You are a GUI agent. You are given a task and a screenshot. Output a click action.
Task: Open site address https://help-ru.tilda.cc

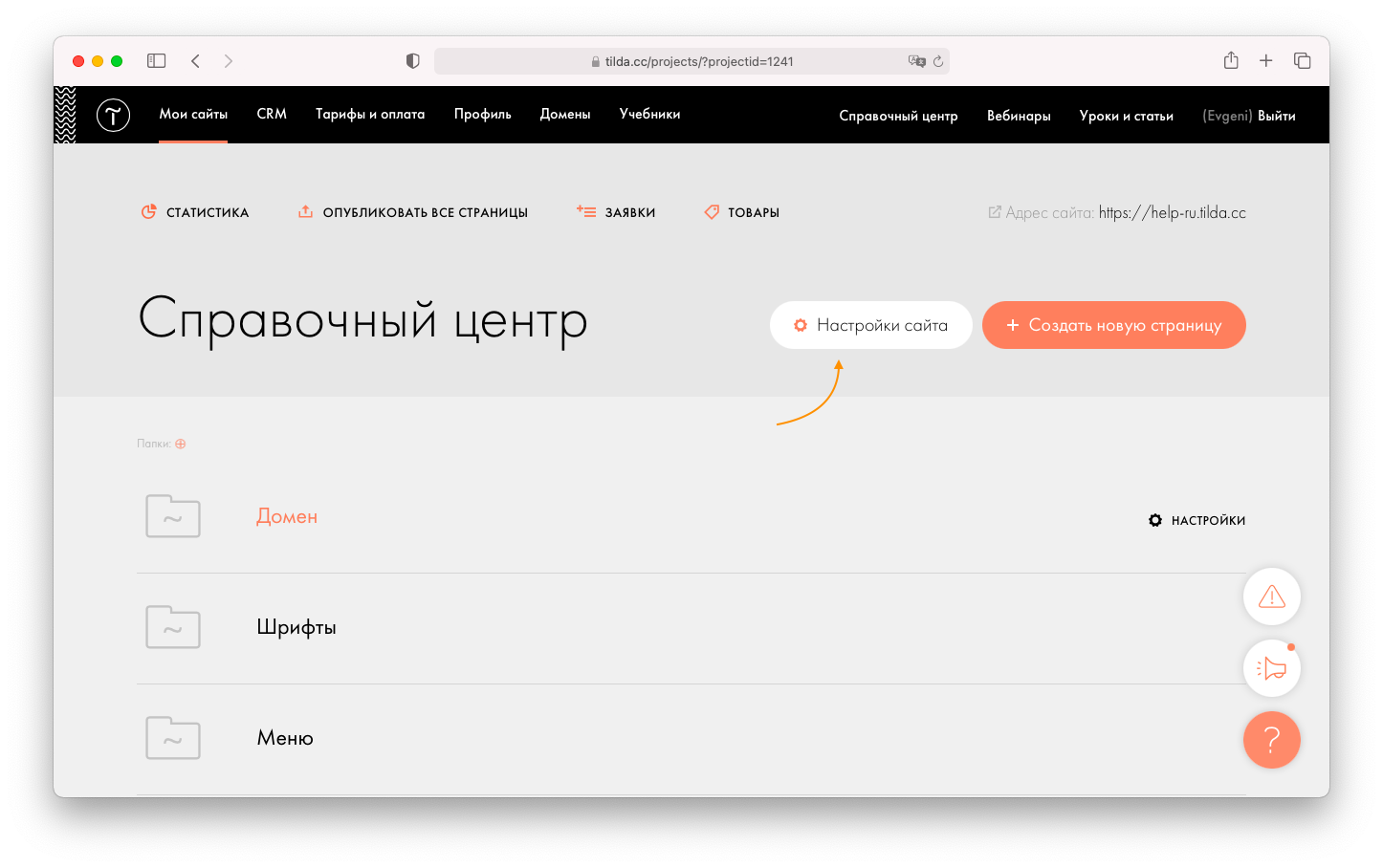[1173, 212]
